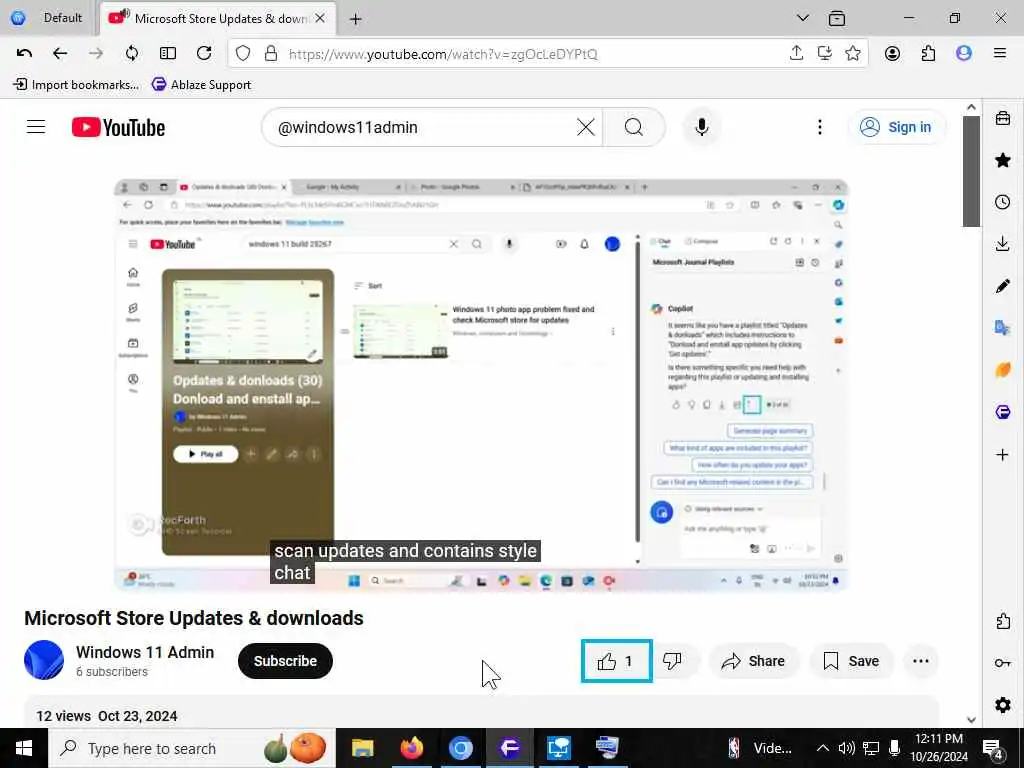Click the undo arrow in browser toolbar
Viewport: 1024px width, 768px height.
(x=24, y=54)
